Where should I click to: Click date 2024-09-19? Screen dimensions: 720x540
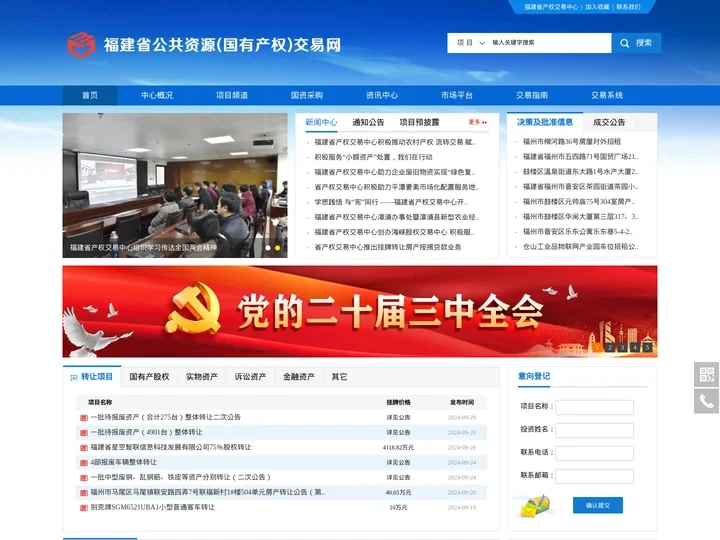462,508
